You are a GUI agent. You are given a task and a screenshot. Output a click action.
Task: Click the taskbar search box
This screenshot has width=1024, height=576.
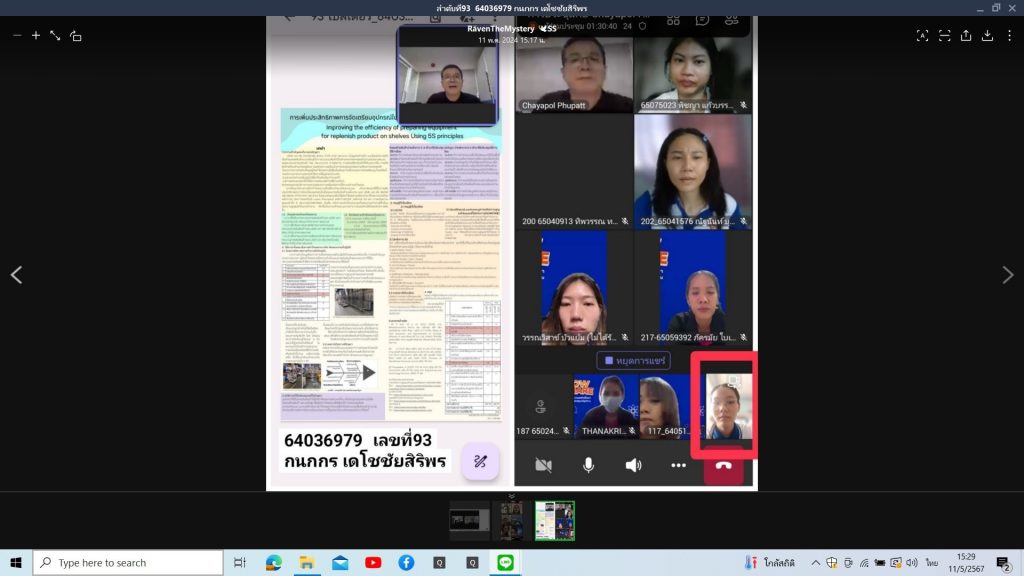coord(129,562)
